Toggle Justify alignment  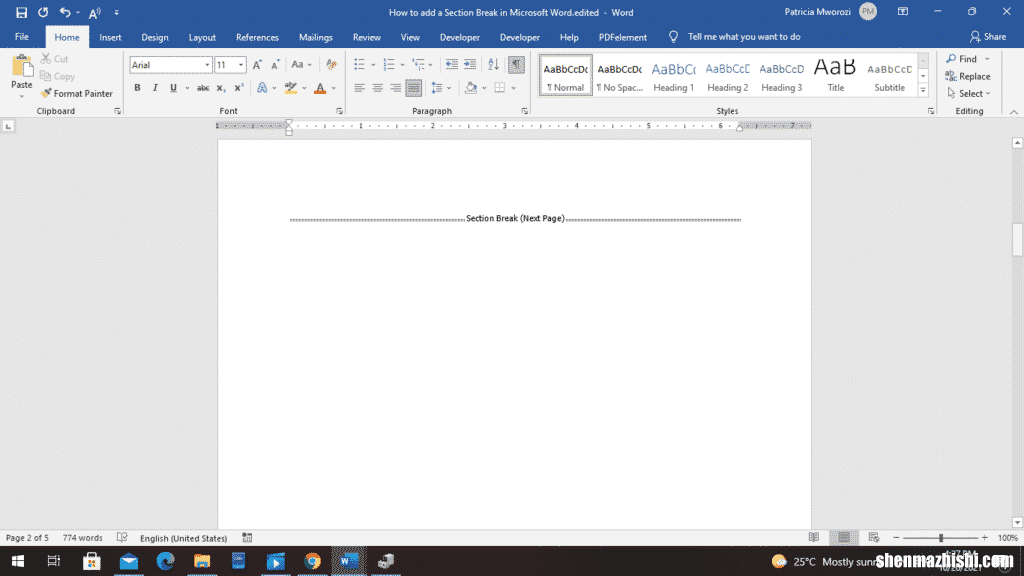[x=413, y=88]
